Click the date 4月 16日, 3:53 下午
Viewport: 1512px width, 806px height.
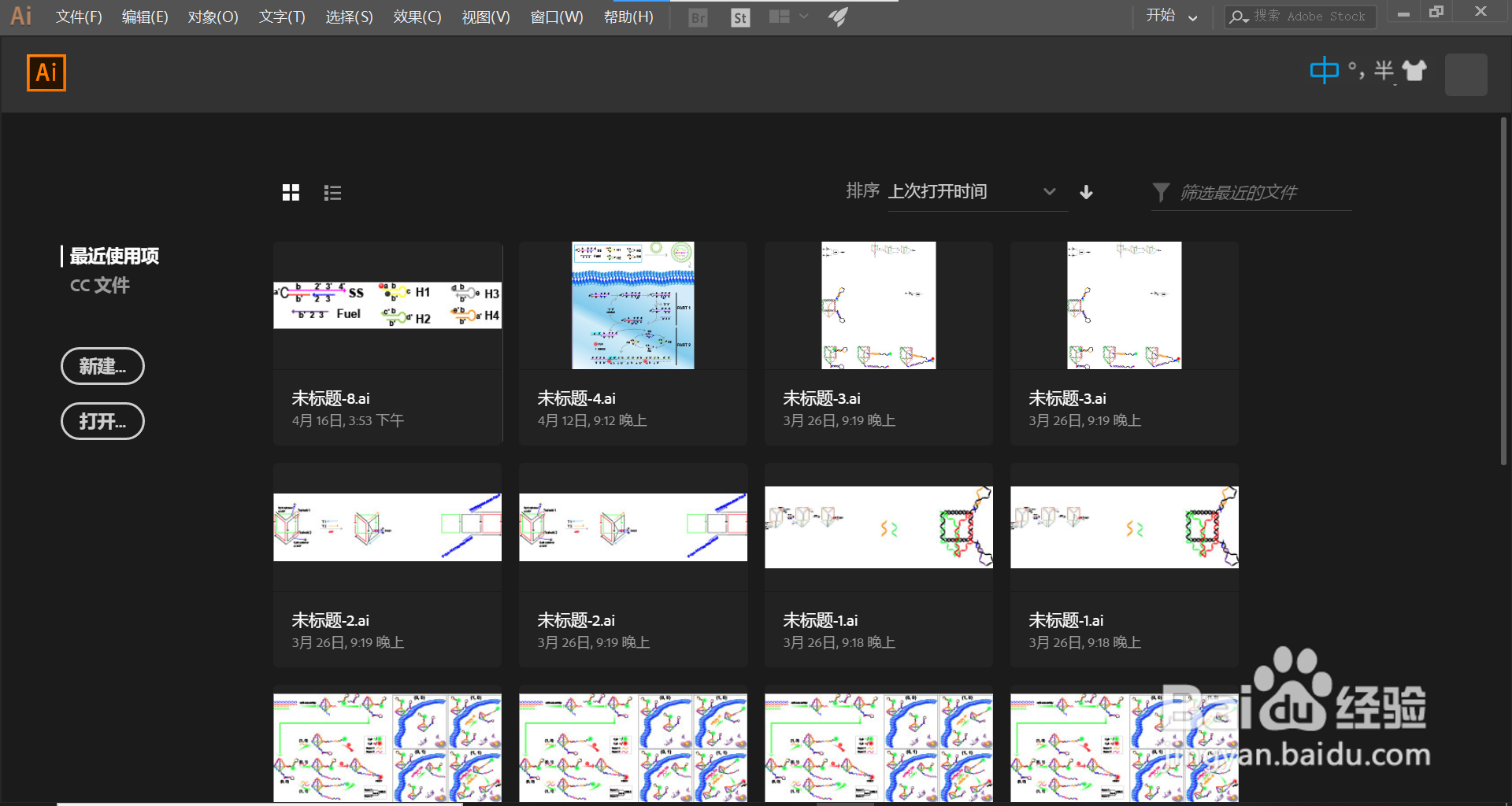pos(347,421)
